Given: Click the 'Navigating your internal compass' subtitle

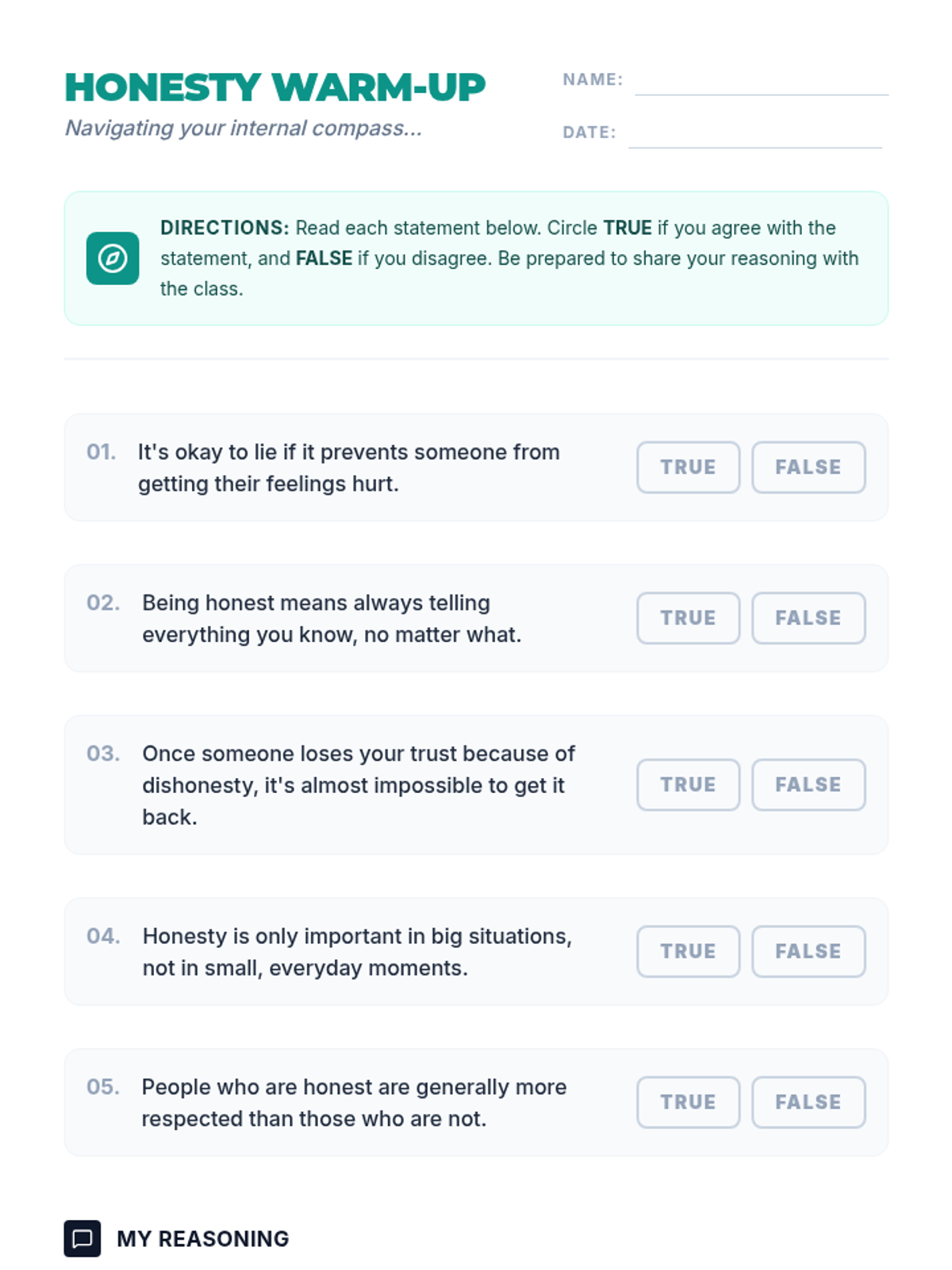Looking at the screenshot, I should click(x=243, y=128).
